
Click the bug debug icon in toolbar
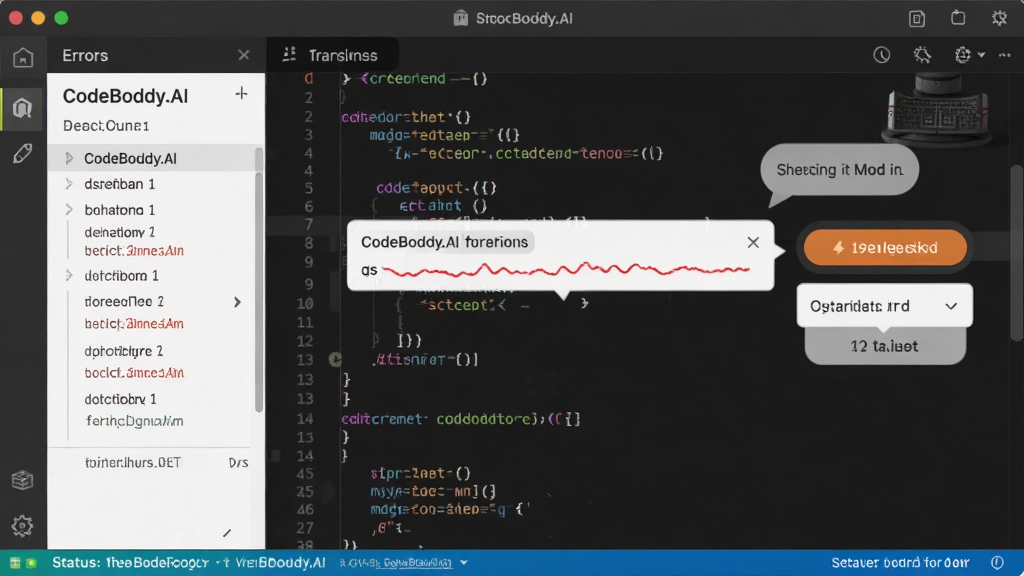(x=922, y=56)
